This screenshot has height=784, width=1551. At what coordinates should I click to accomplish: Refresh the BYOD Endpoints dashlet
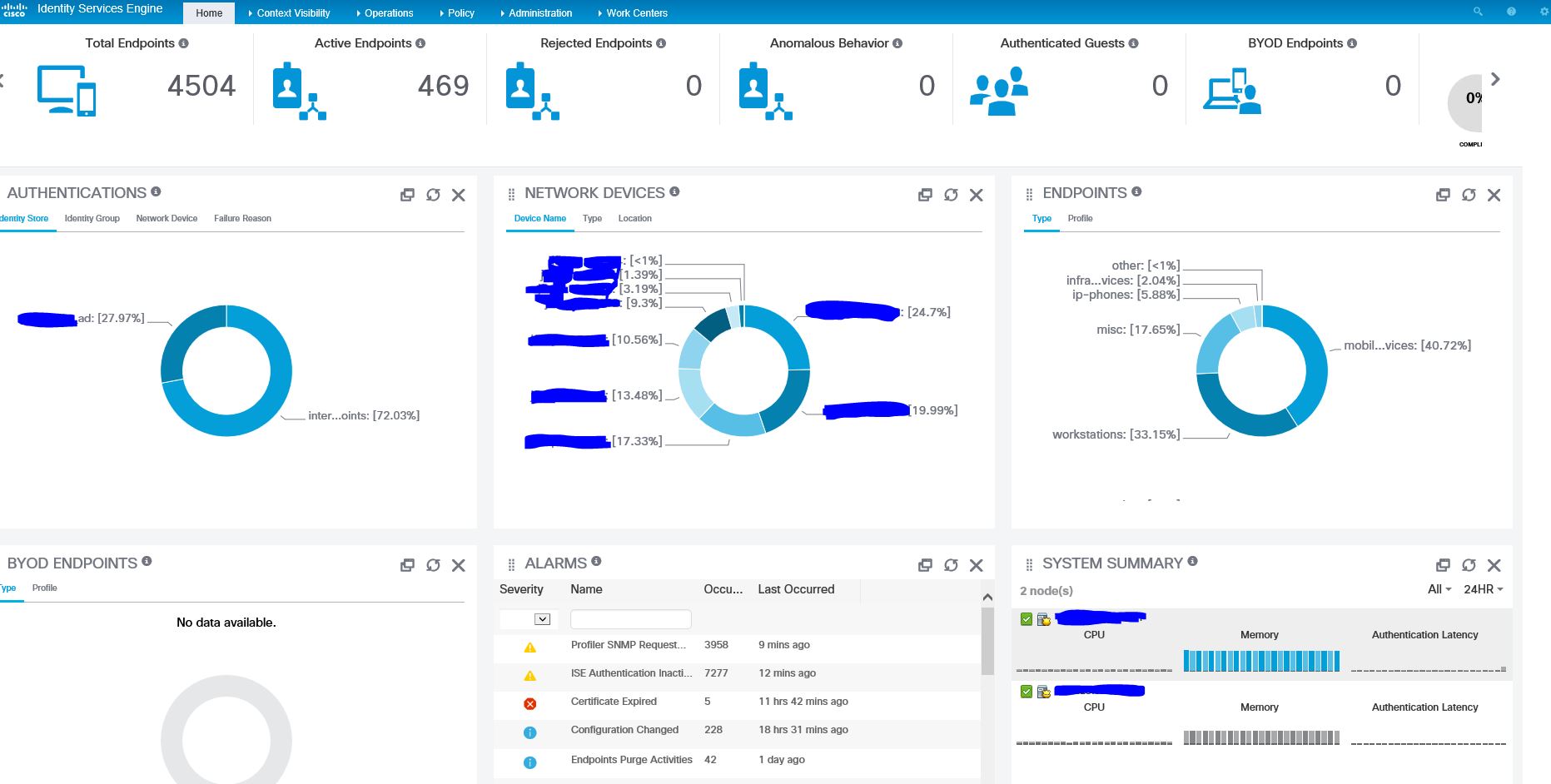433,565
